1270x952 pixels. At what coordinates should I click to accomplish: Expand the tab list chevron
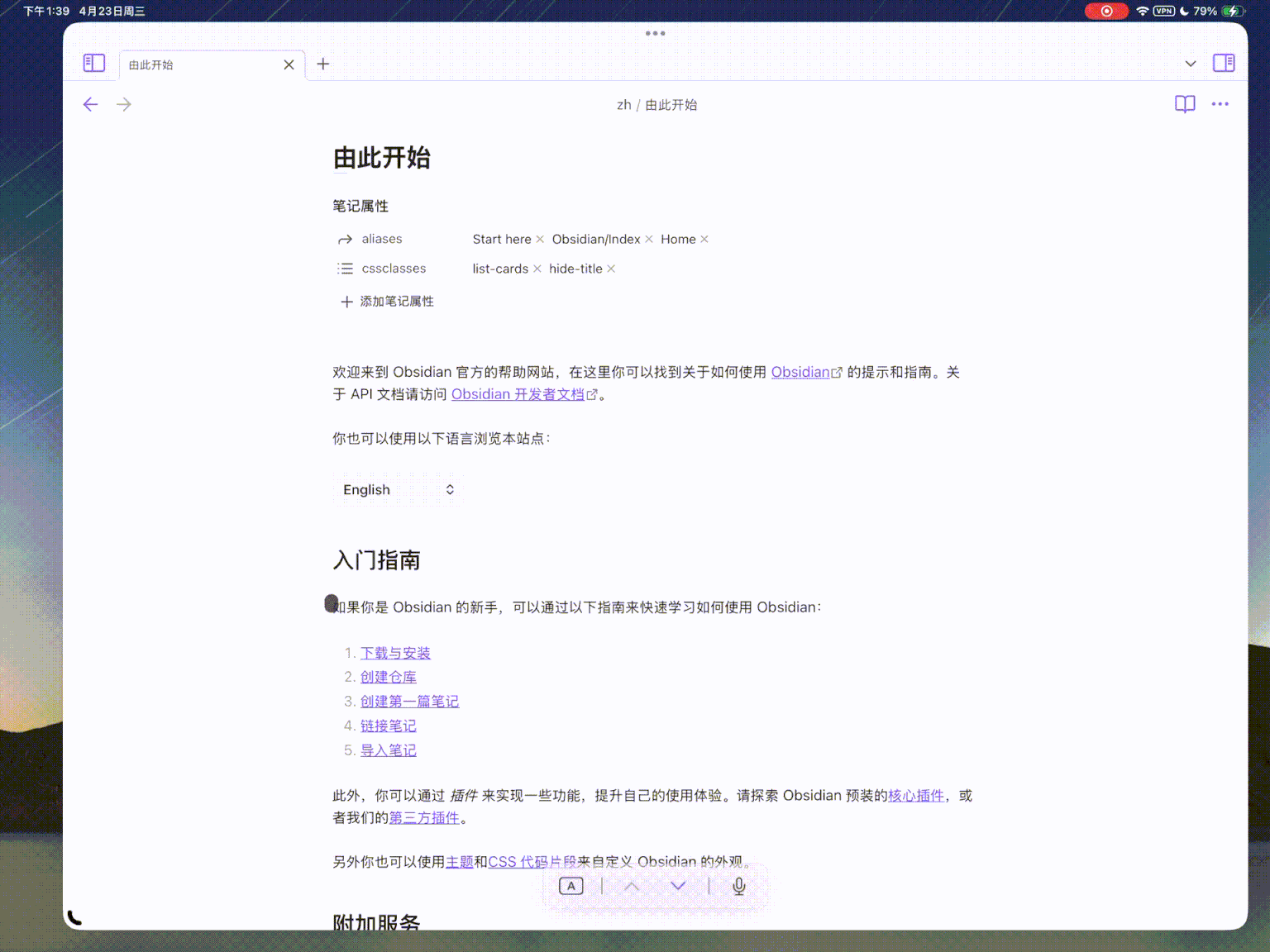point(1191,64)
